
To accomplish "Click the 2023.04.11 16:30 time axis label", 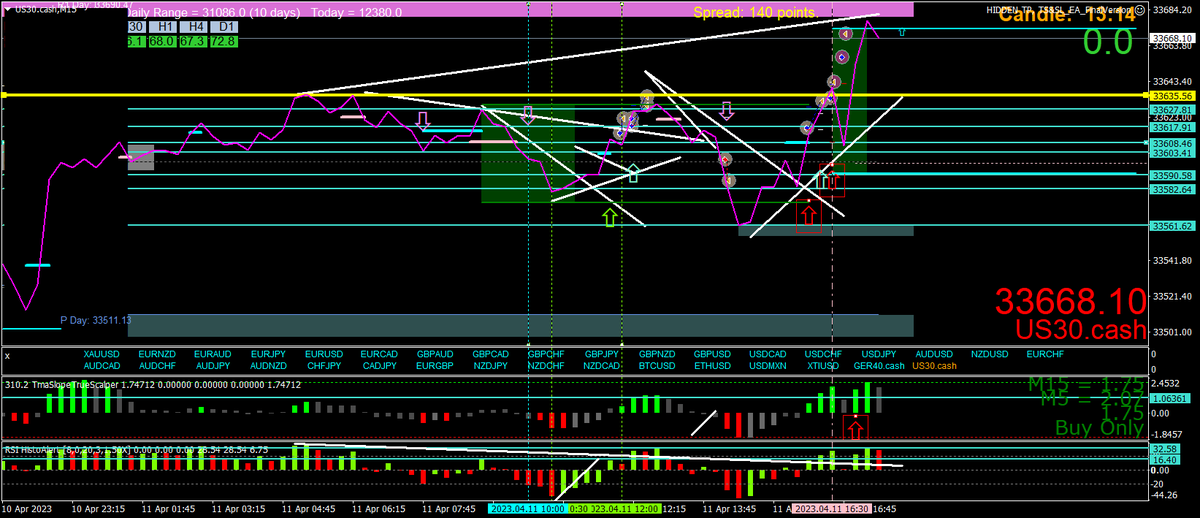I will tap(832, 507).
